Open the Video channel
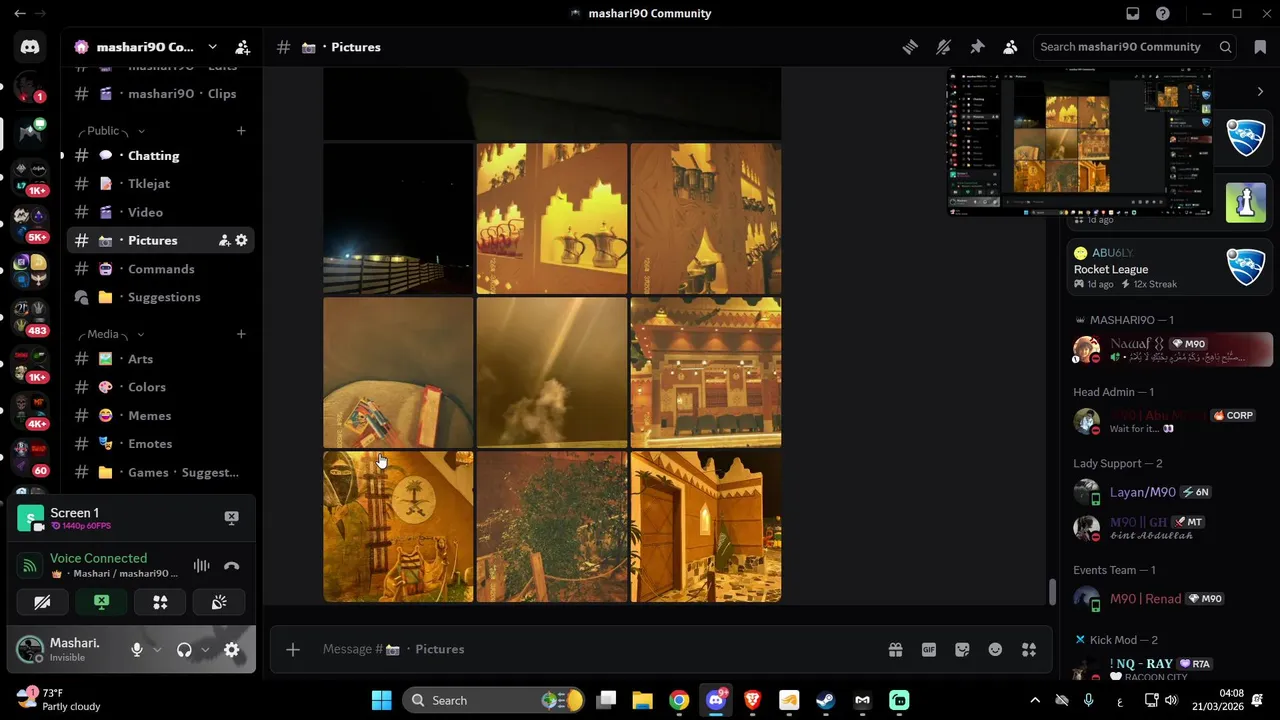The image size is (1280, 720). pos(160,212)
